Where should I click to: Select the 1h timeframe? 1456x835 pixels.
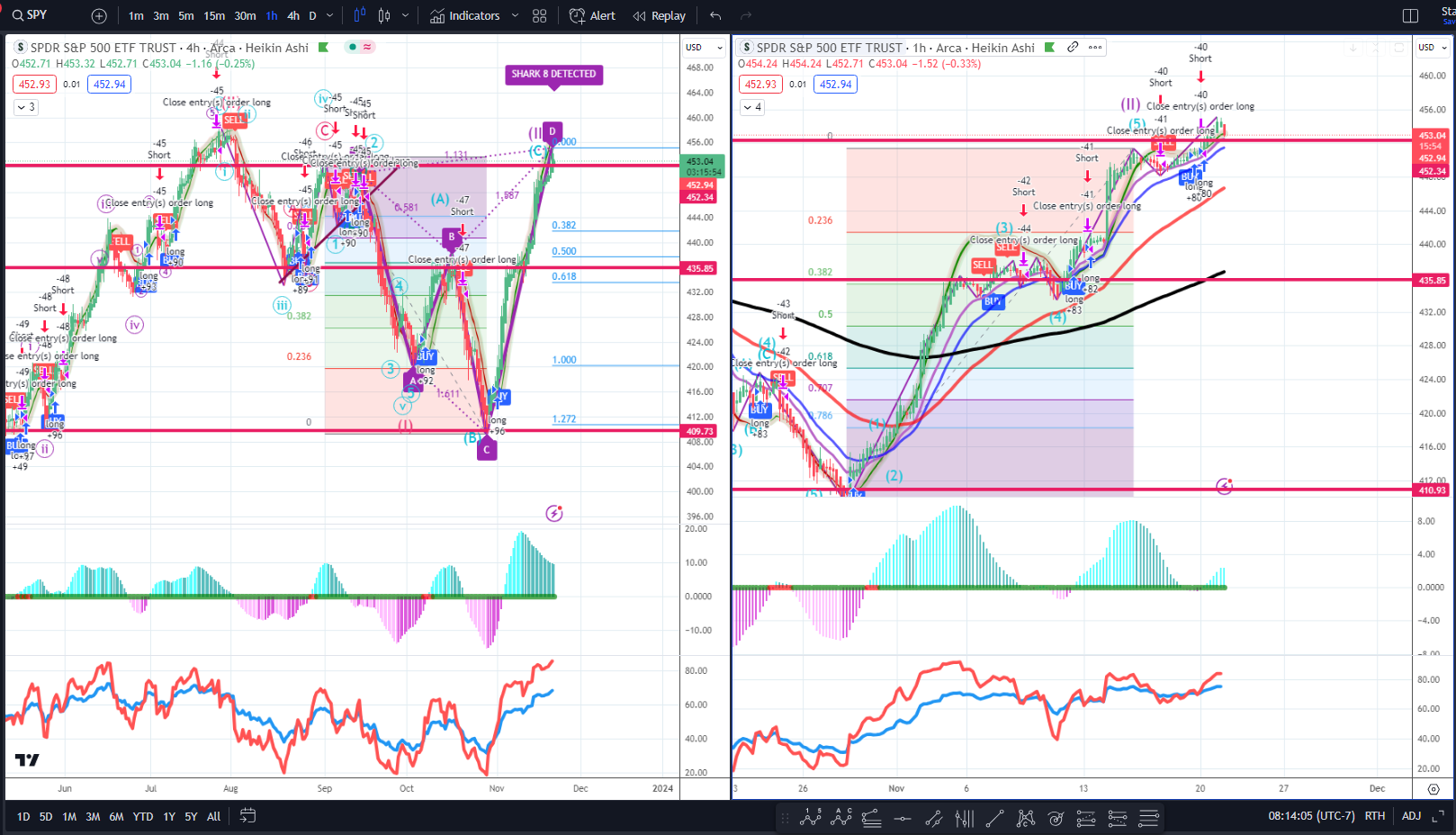pyautogui.click(x=272, y=16)
